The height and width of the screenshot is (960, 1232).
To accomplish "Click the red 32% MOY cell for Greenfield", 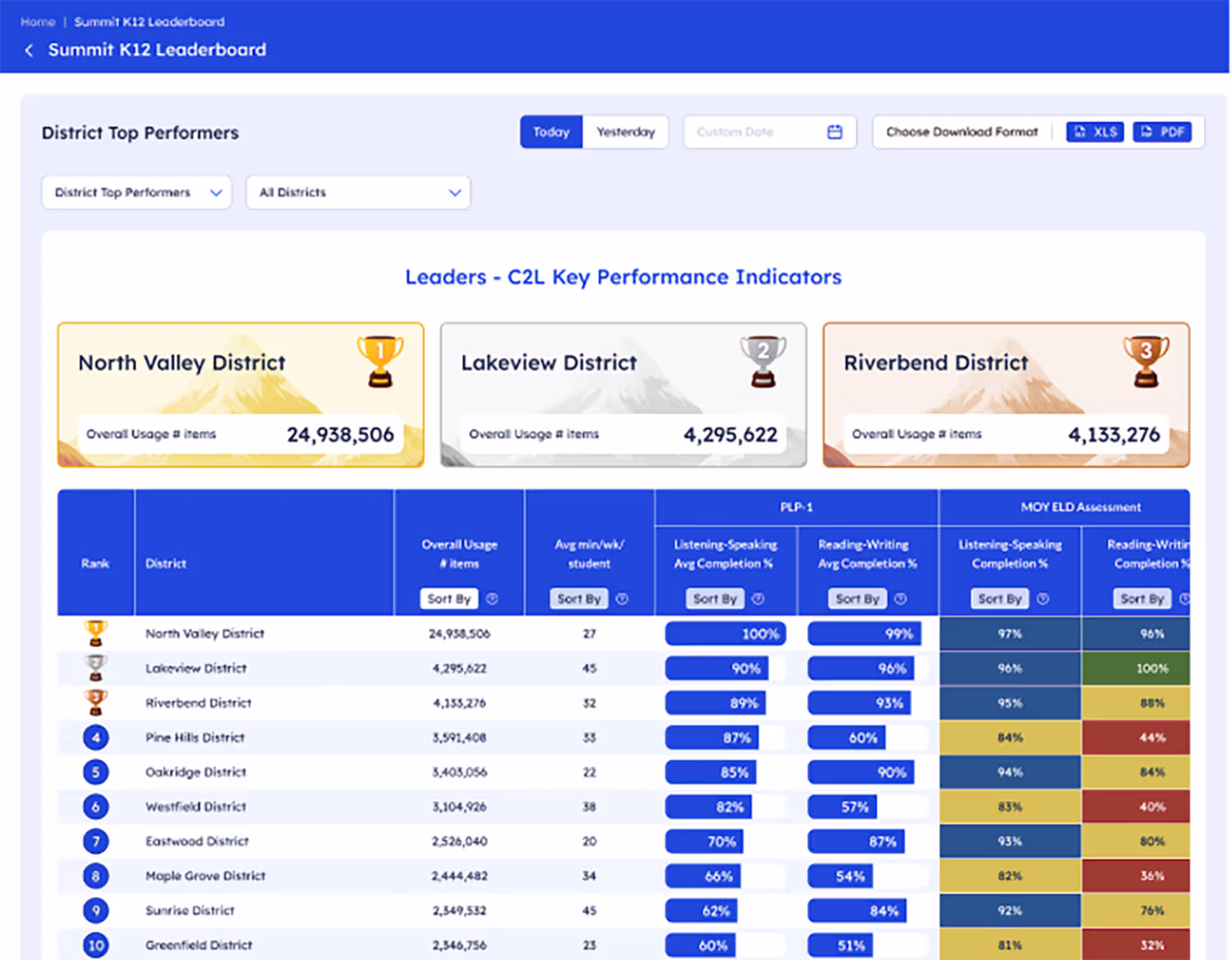I will 1137,944.
